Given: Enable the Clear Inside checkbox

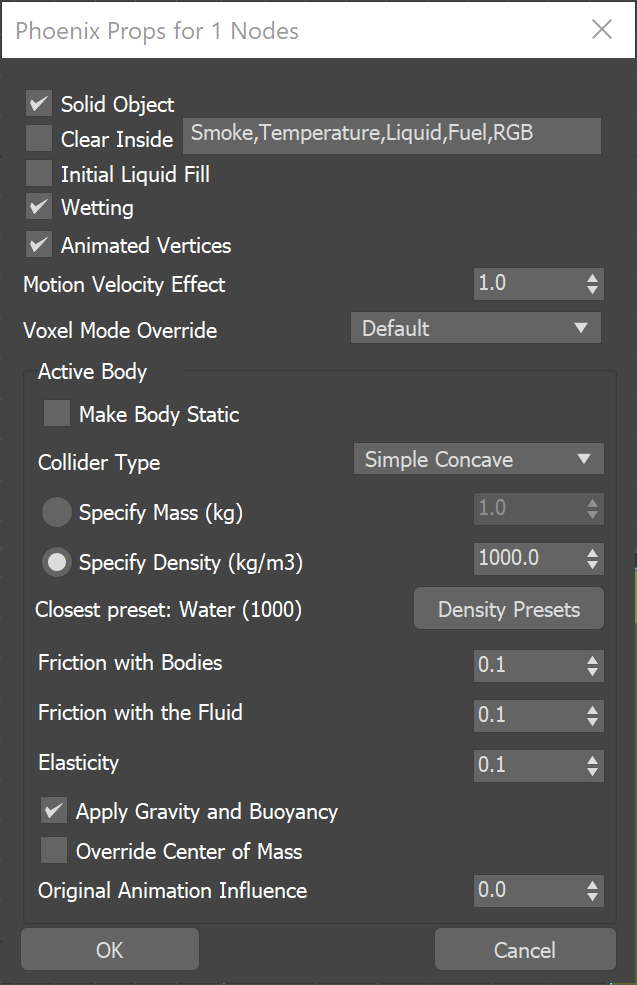Looking at the screenshot, I should click(x=38, y=138).
